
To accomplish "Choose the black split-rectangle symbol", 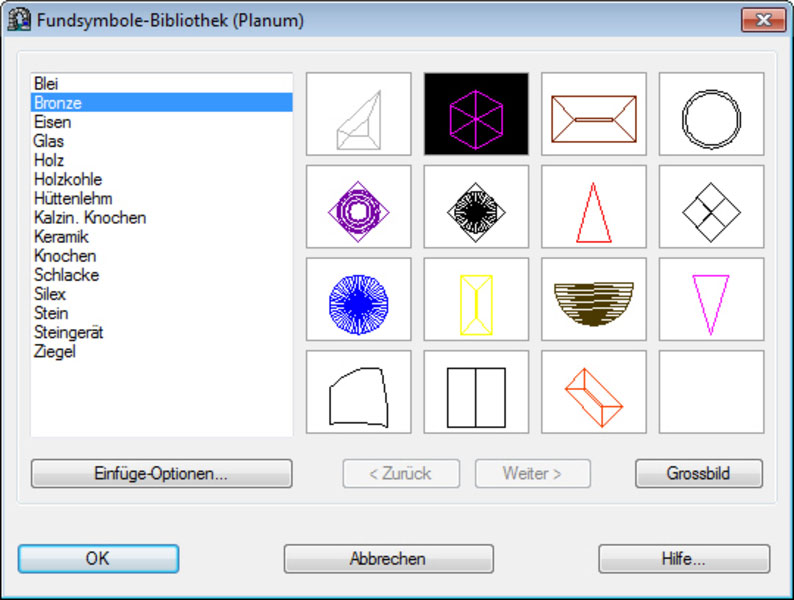I will [476, 392].
